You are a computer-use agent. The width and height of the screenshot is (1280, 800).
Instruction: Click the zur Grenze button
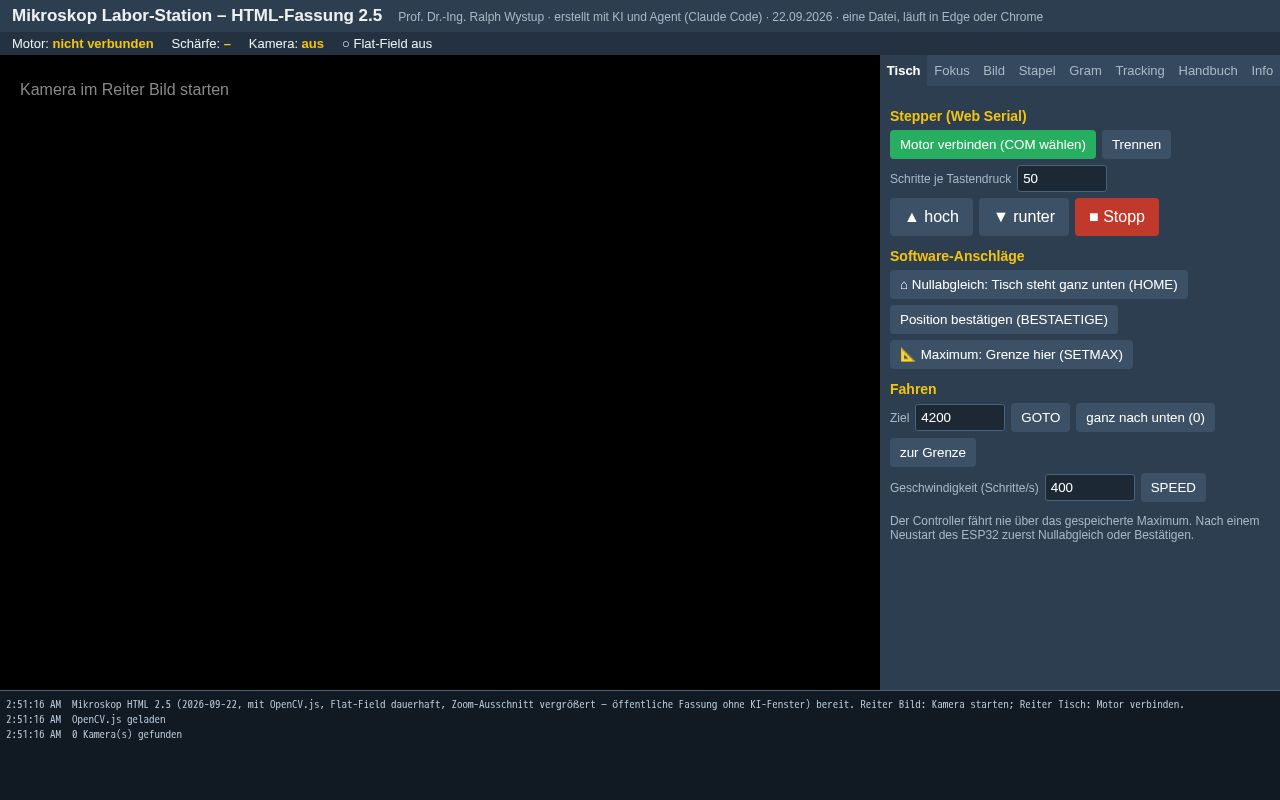(933, 452)
